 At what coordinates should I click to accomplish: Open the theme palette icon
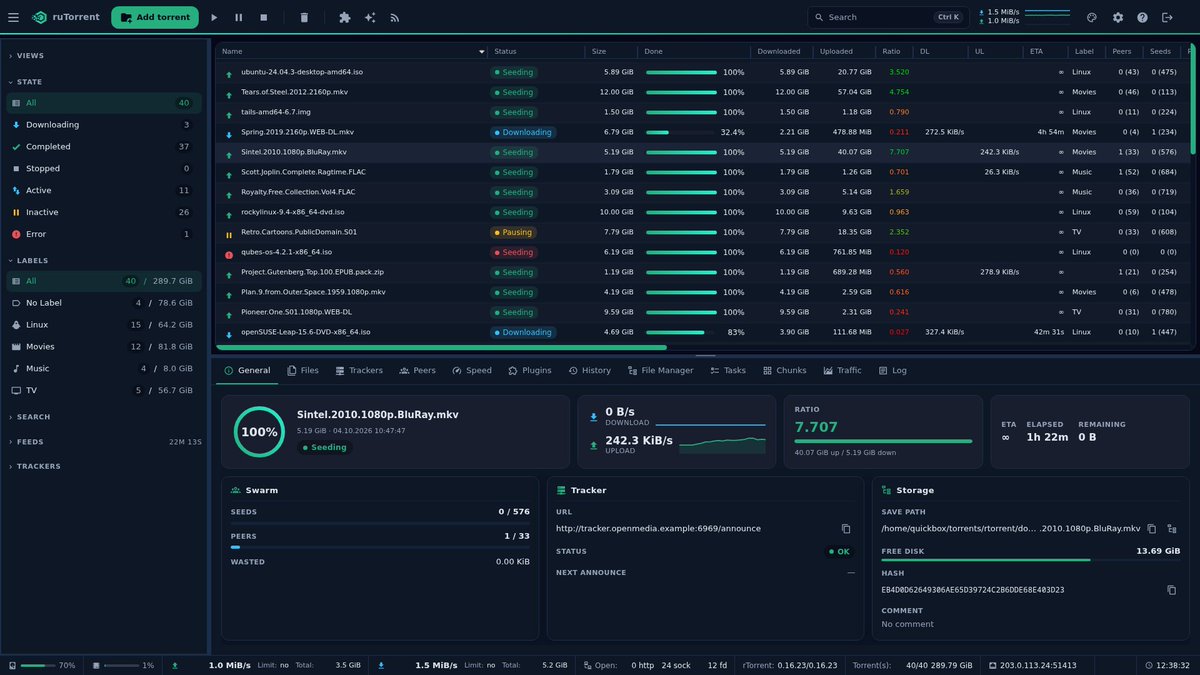(x=1093, y=17)
